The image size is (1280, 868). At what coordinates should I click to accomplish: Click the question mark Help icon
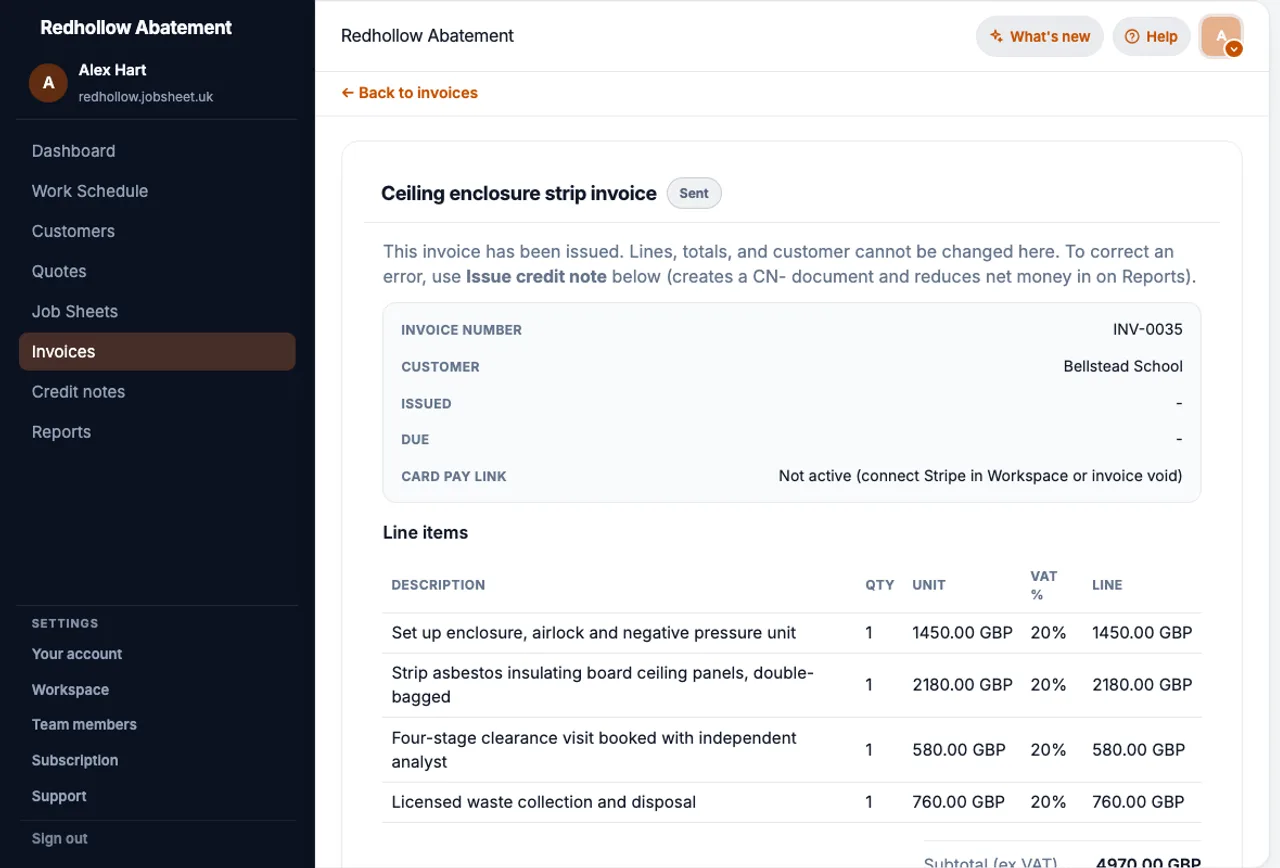tap(1132, 36)
